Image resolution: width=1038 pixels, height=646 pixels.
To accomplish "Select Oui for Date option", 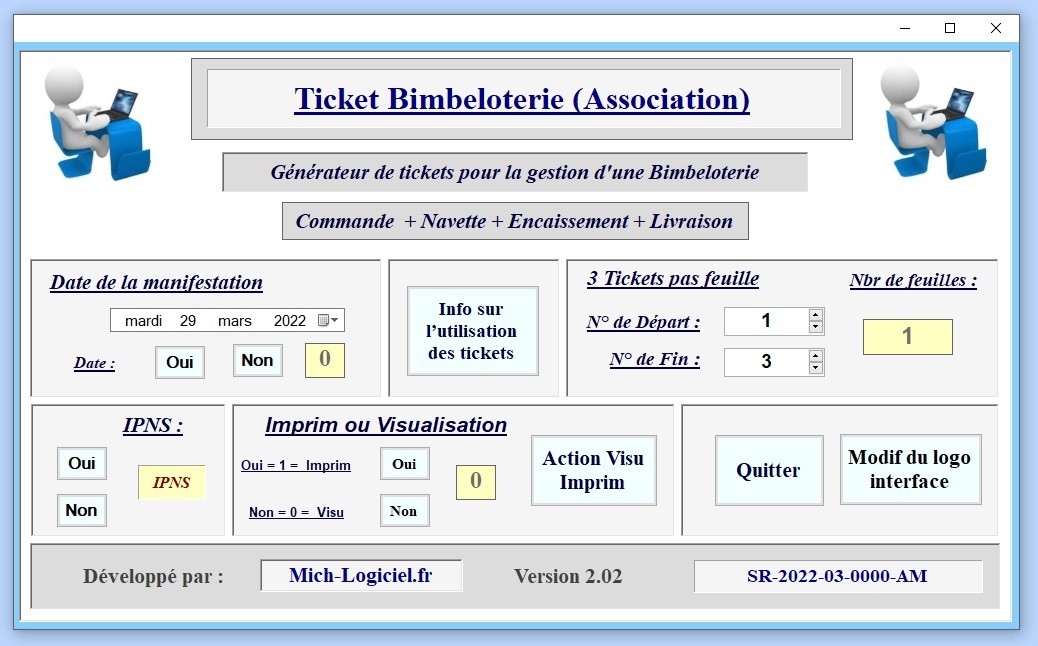I will coord(180,362).
